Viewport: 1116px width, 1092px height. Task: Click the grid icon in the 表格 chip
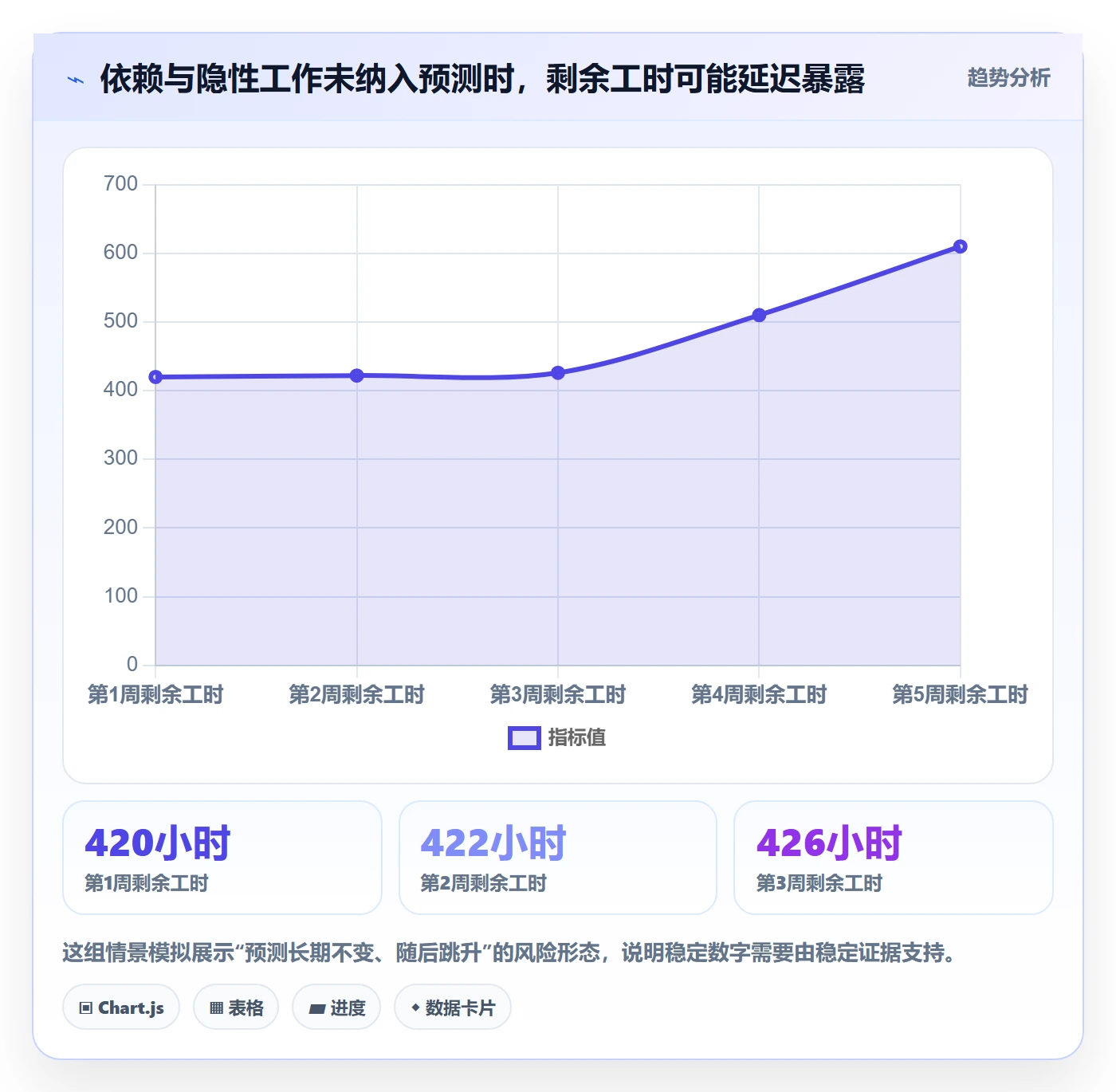click(x=216, y=1008)
